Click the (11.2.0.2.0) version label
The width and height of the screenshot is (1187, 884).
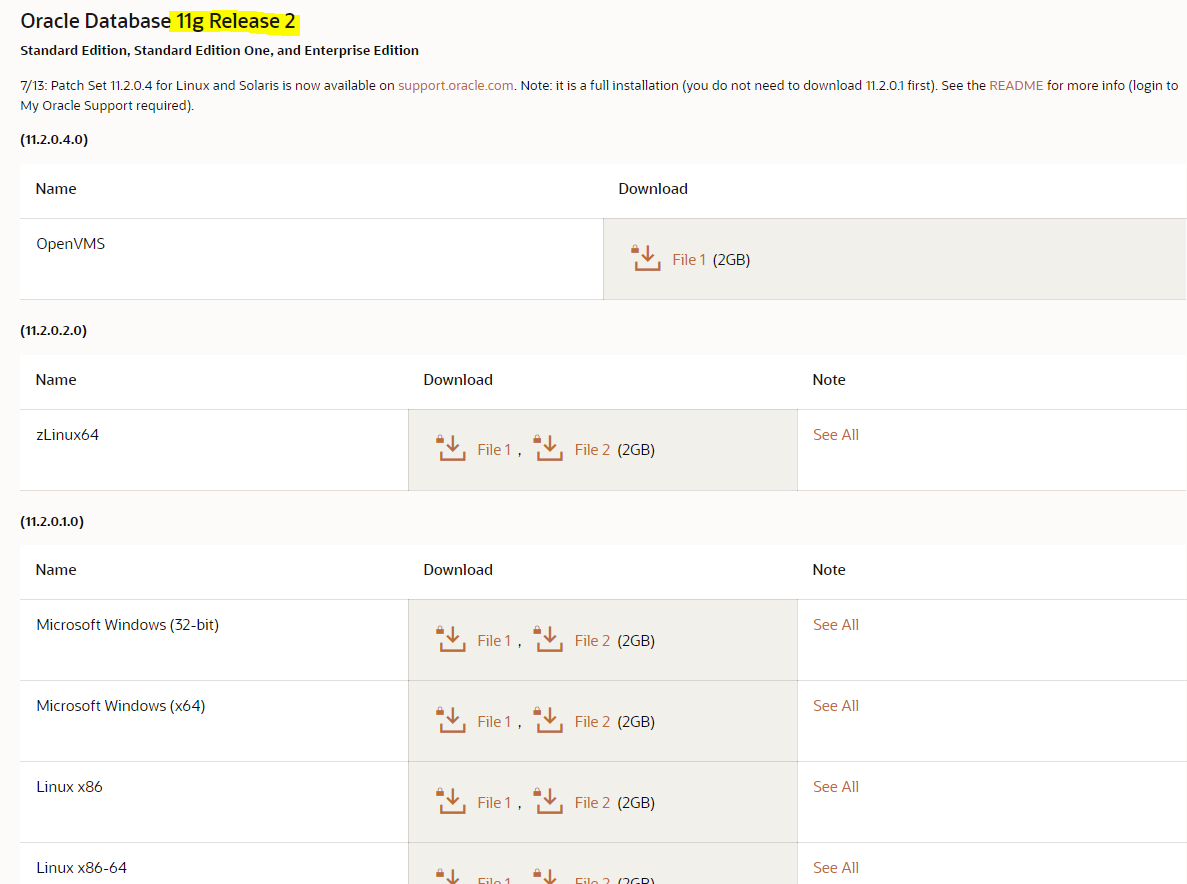54,330
